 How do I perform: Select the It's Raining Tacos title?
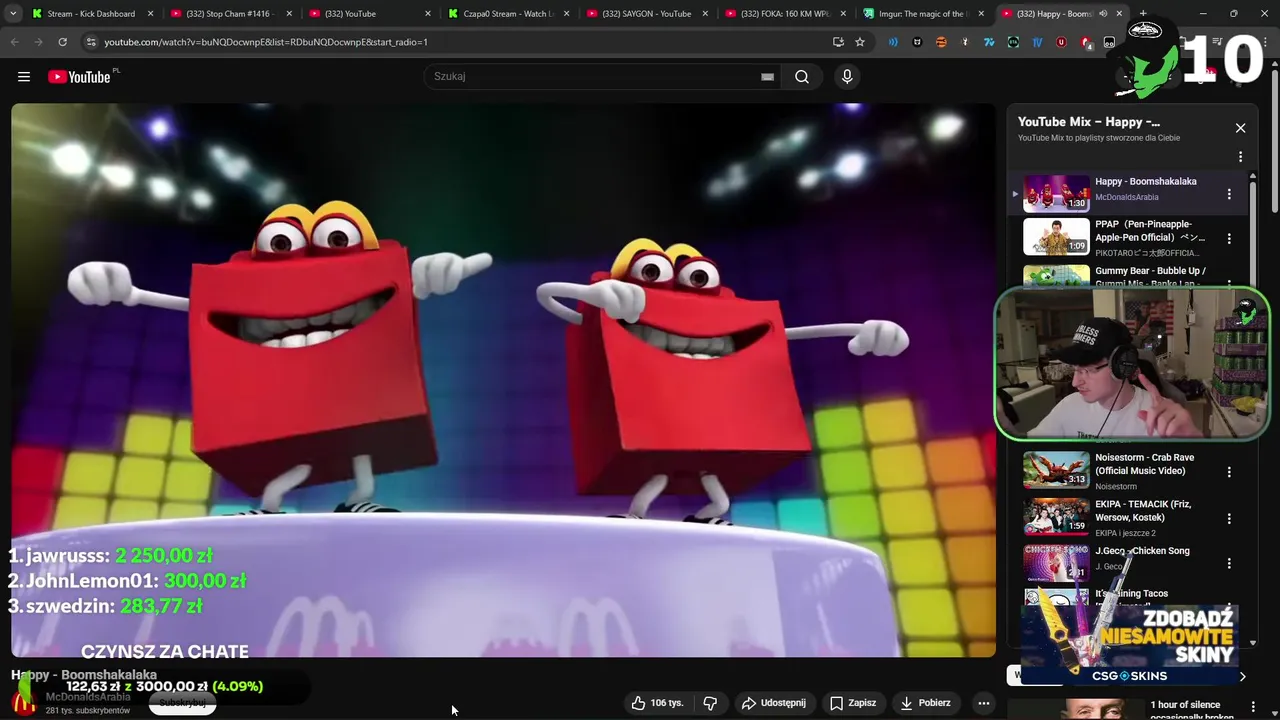tap(1131, 594)
